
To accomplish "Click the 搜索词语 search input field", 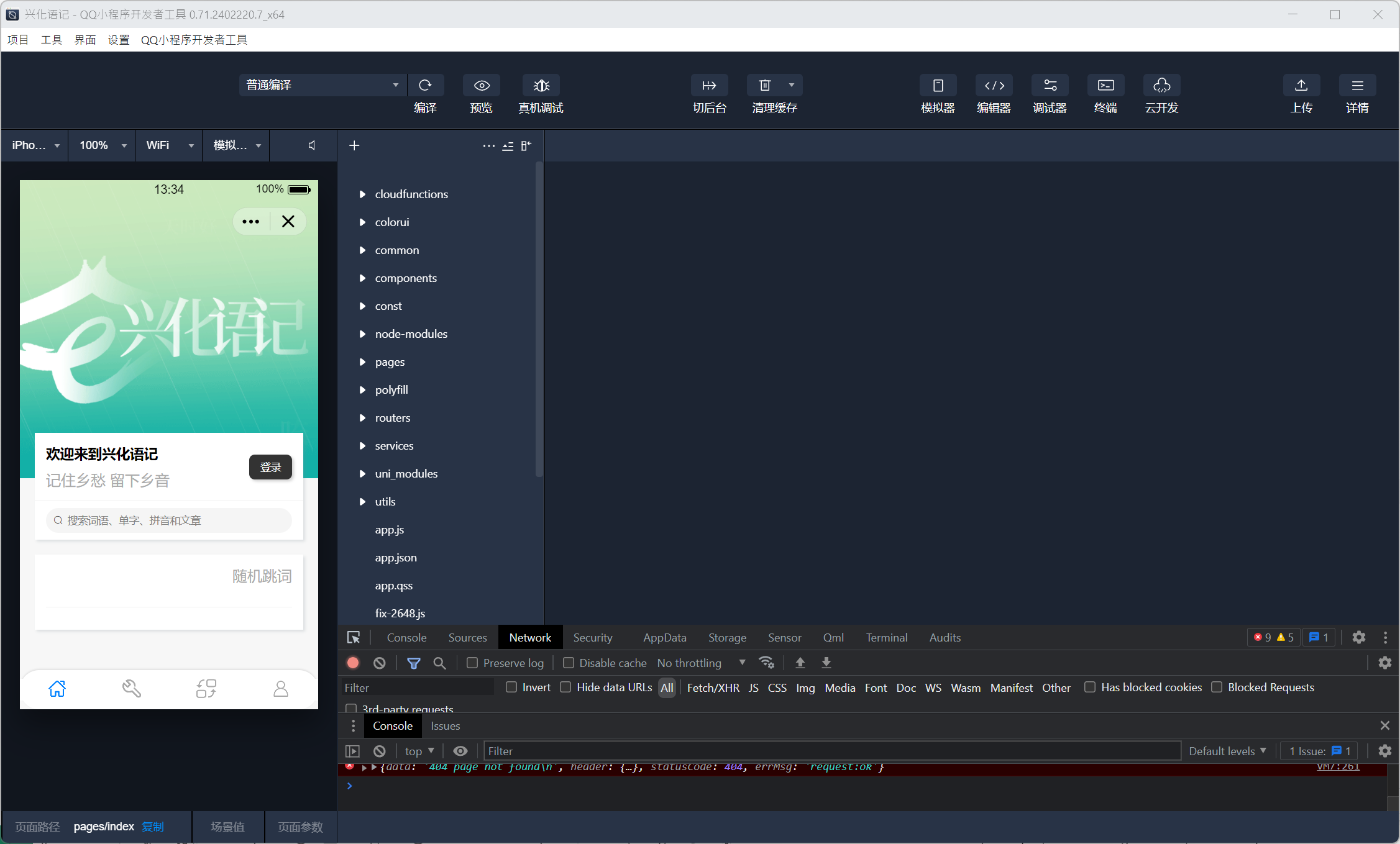I will pos(169,520).
